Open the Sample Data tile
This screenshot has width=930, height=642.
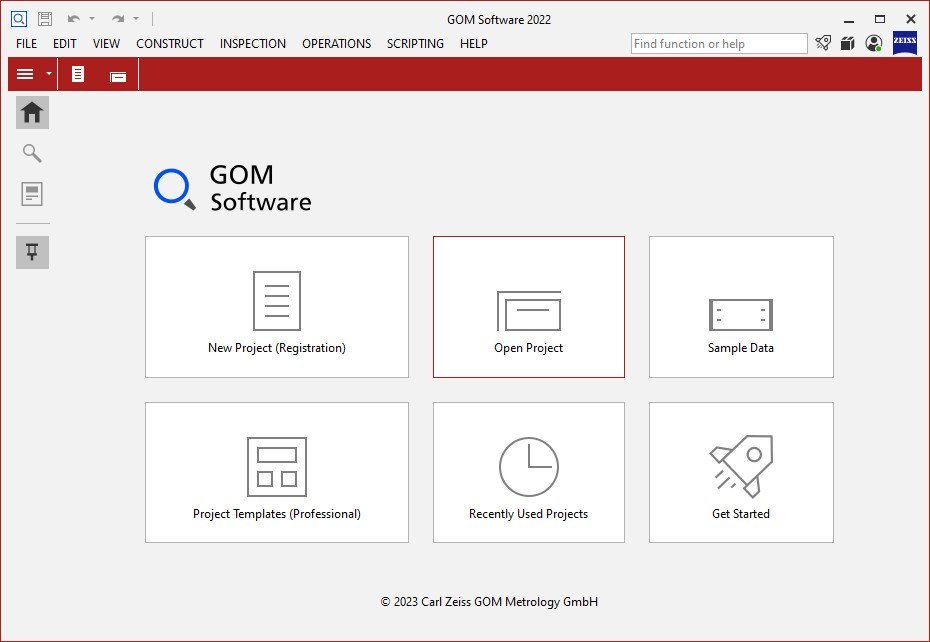(741, 307)
